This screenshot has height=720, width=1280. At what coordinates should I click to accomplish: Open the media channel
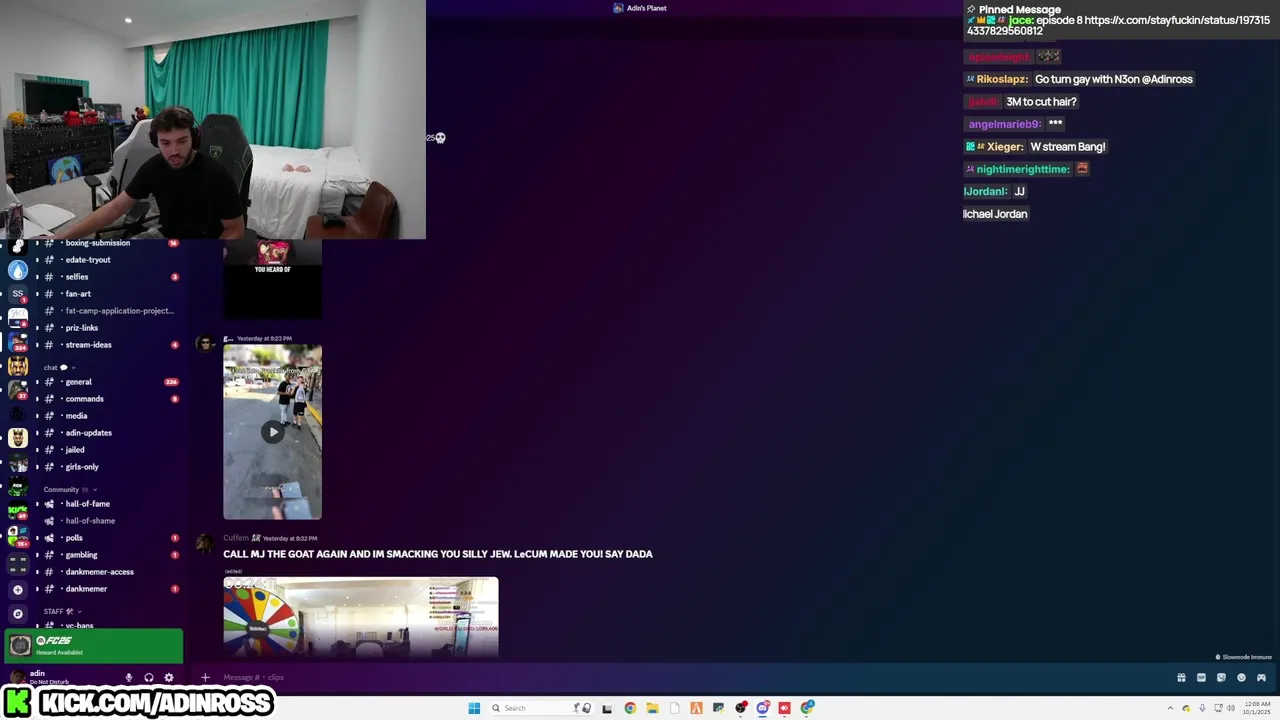pyautogui.click(x=76, y=416)
